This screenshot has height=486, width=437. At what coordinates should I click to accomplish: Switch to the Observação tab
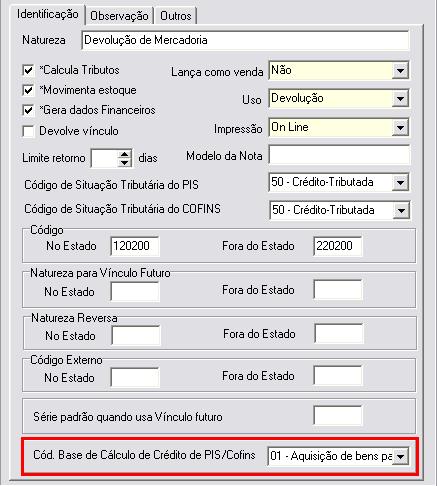[x=119, y=16]
